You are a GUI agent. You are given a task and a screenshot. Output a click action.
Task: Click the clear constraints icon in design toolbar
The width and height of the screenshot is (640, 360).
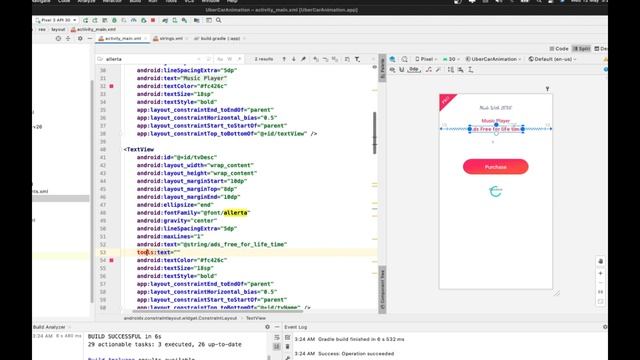pos(429,70)
